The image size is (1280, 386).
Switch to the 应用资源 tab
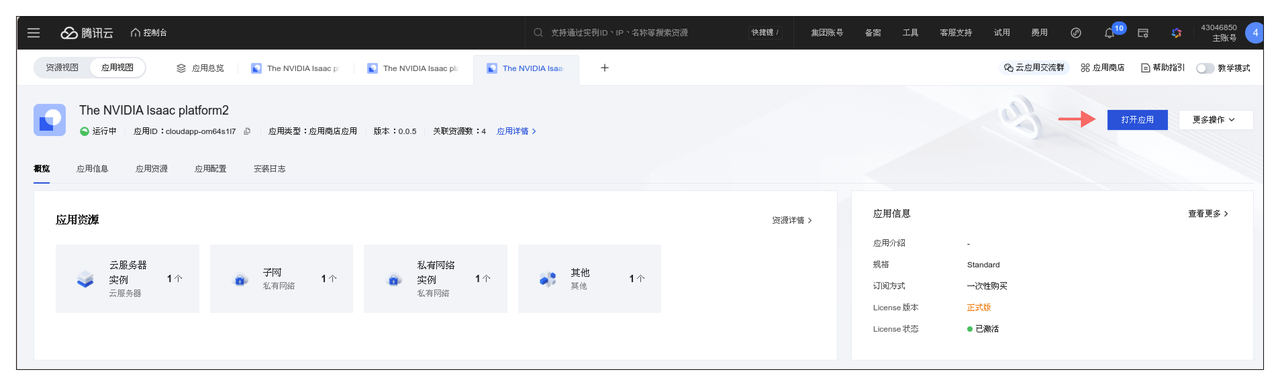click(x=151, y=169)
